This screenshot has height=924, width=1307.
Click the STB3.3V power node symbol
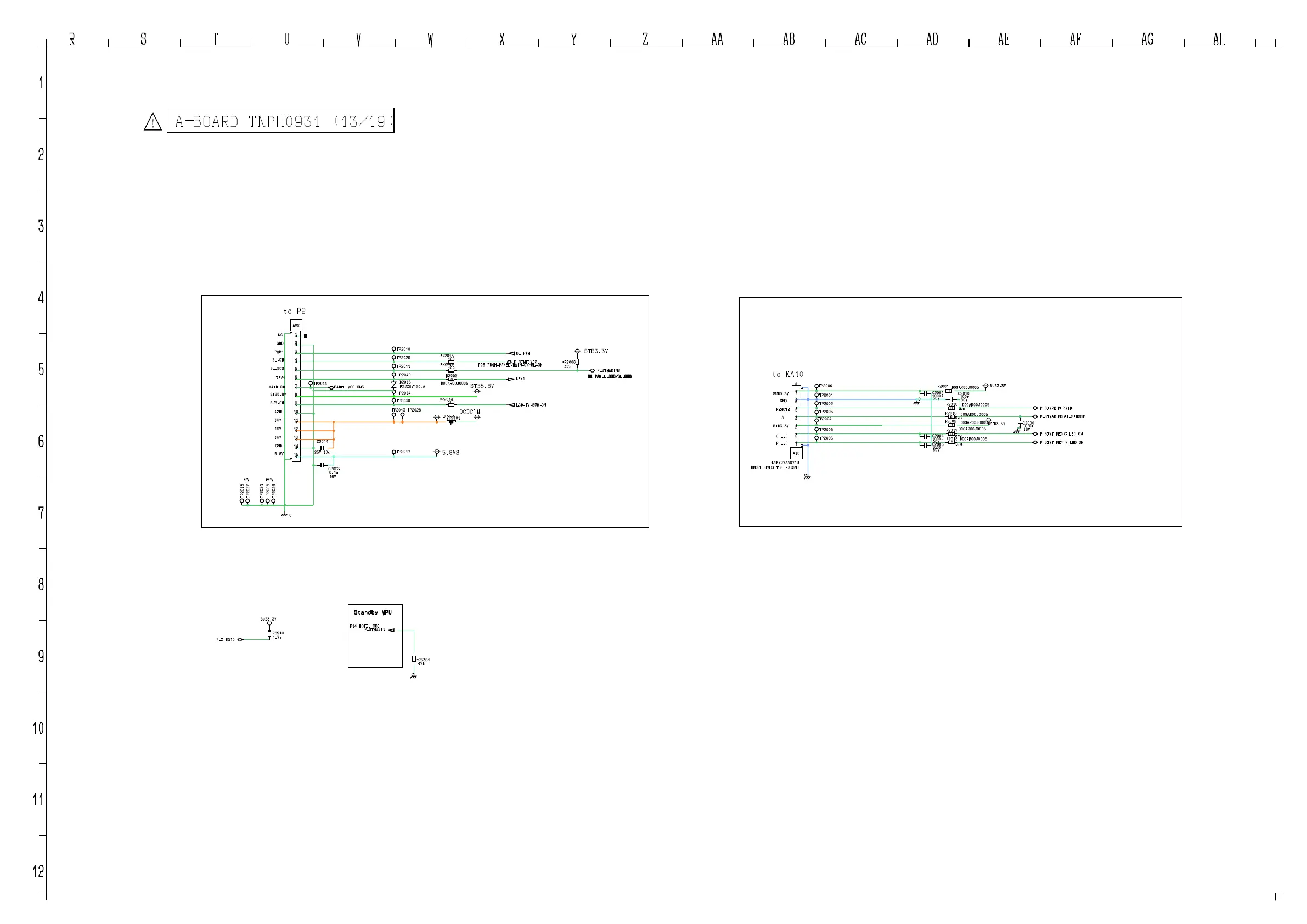pyautogui.click(x=577, y=351)
